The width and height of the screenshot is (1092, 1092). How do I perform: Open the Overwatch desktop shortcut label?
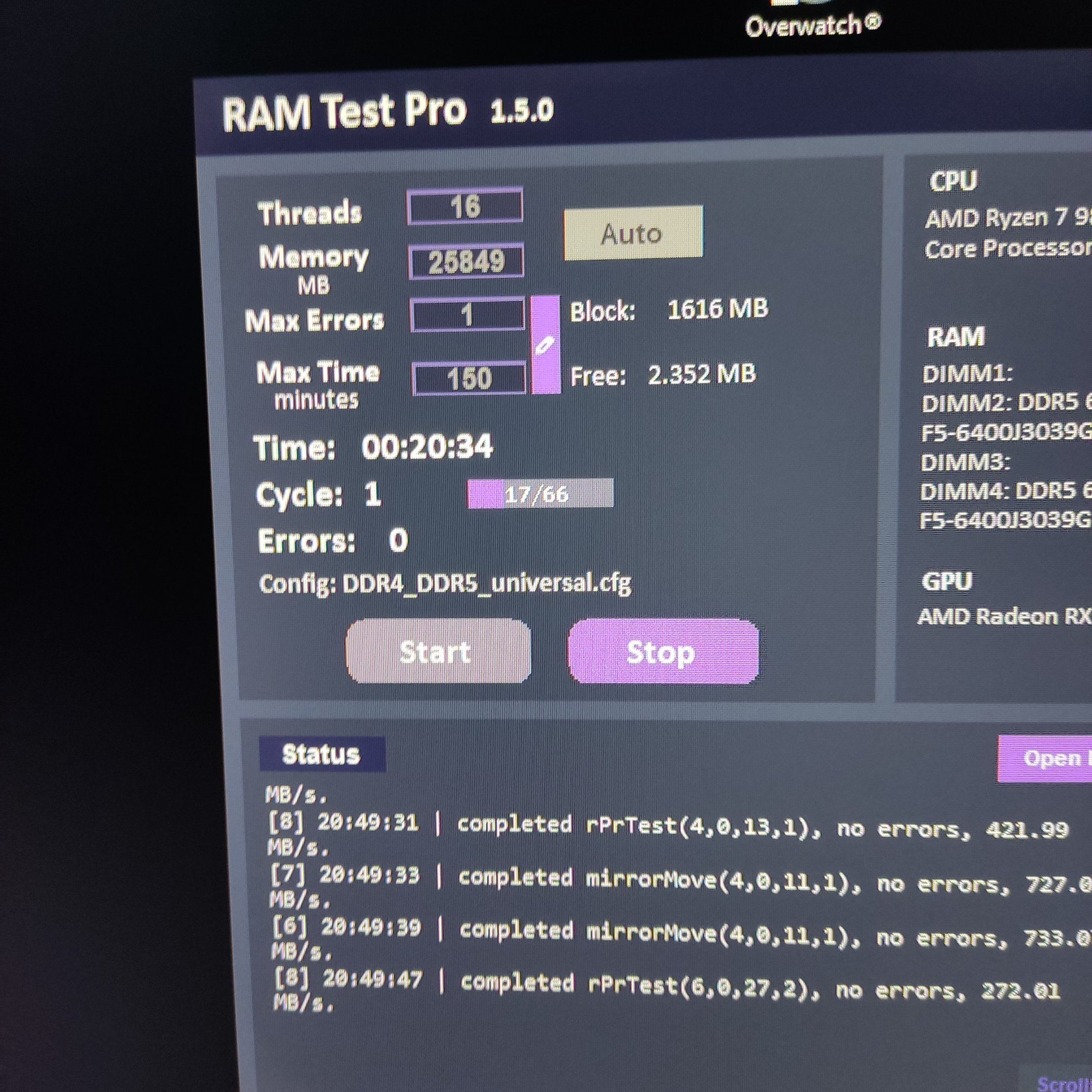(813, 25)
